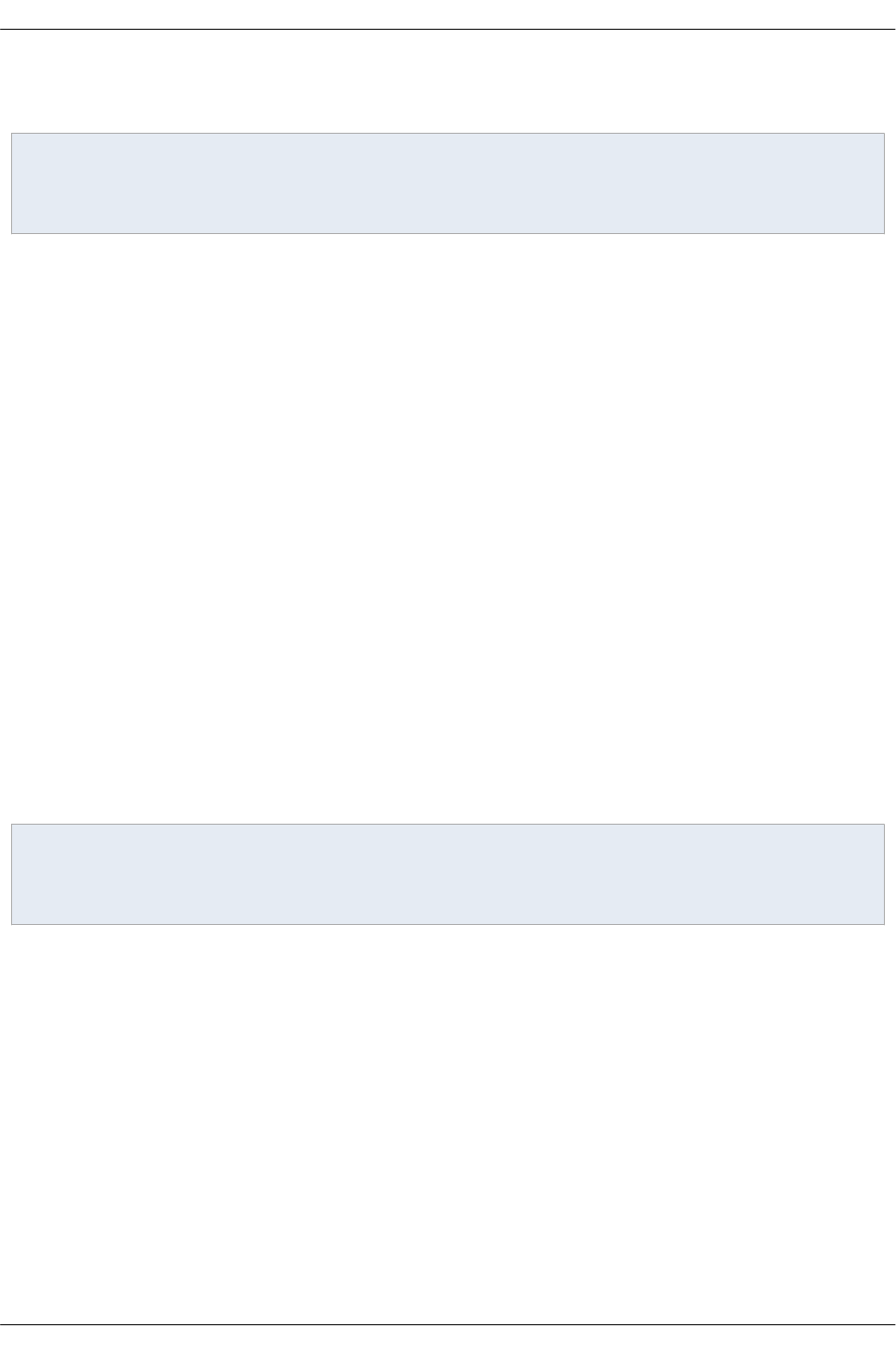Click the left edge of upper blue box
Viewport: 896px width, 1354px height.
pos(11,183)
